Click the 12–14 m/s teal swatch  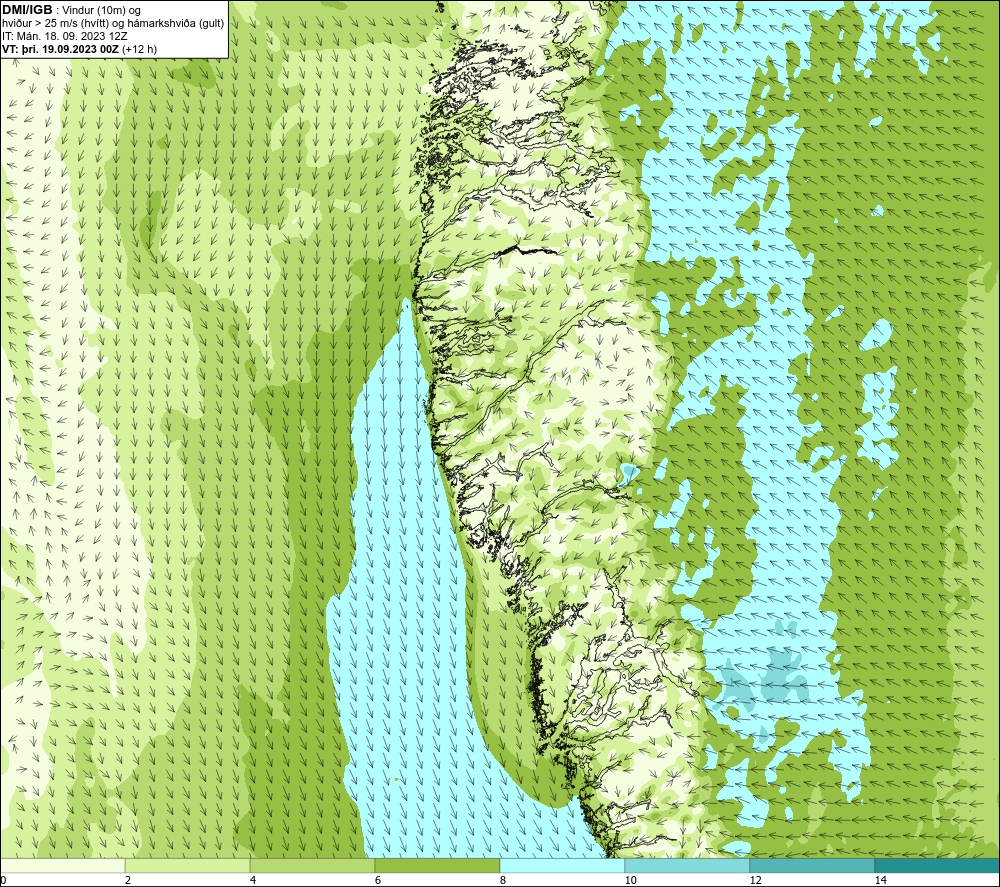coord(812,866)
